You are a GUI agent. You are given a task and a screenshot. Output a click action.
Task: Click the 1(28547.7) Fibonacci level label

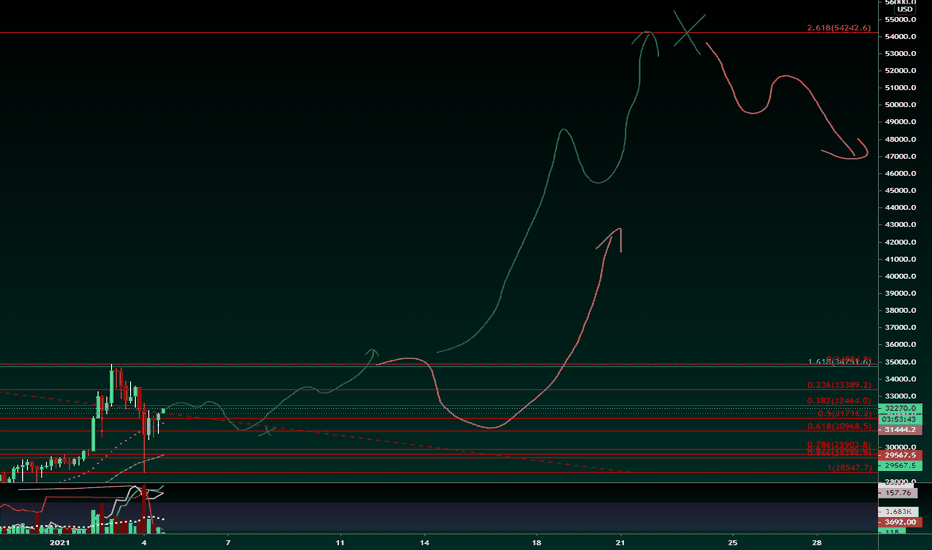849,468
